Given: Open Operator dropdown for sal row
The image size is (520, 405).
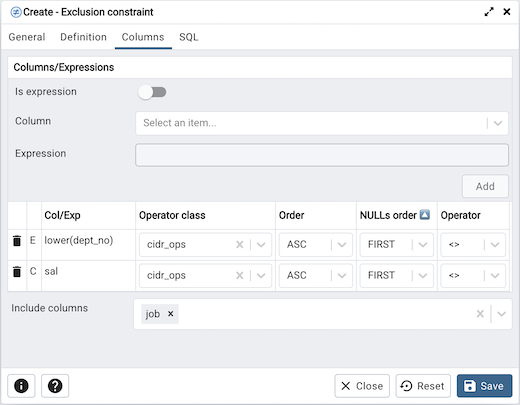Looking at the screenshot, I should pyautogui.click(x=473, y=276).
